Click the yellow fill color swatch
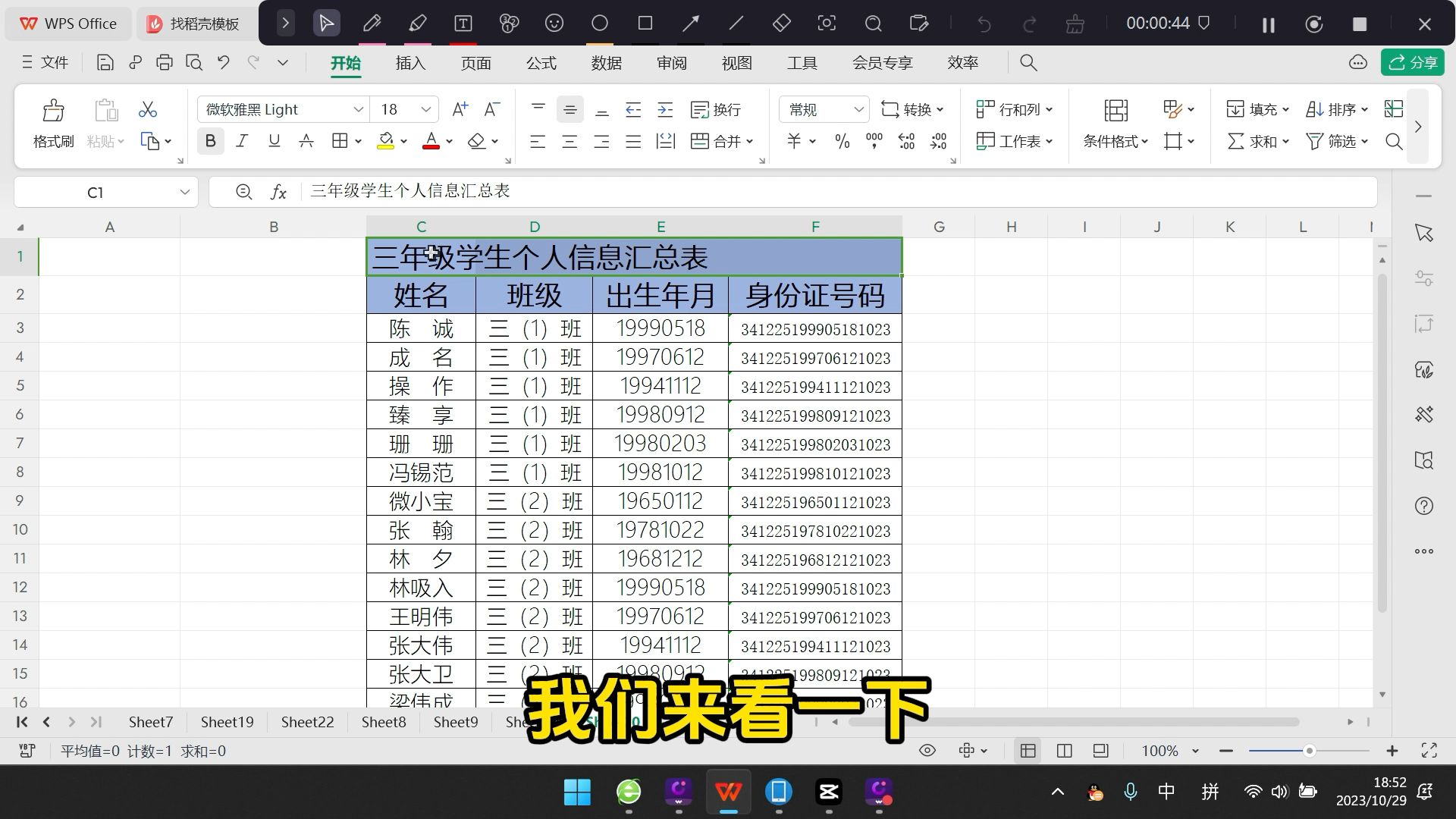The width and height of the screenshot is (1456, 819). click(x=385, y=141)
